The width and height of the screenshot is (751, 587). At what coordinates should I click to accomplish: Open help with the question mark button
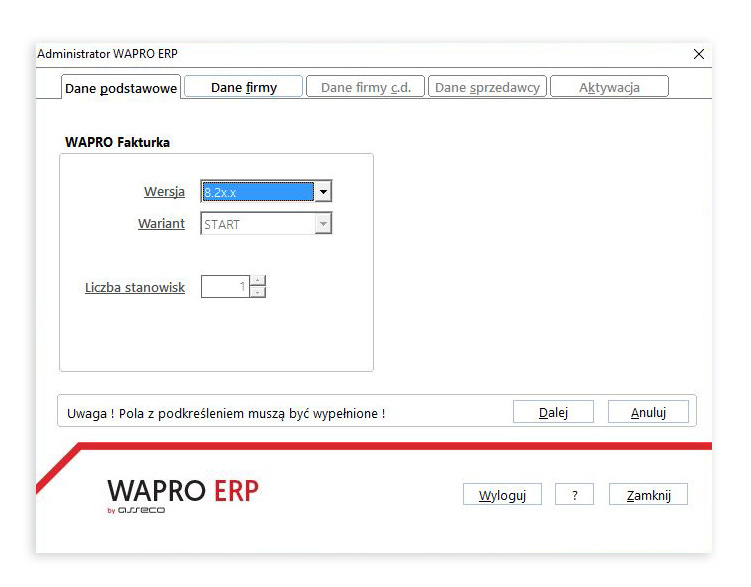coord(574,494)
